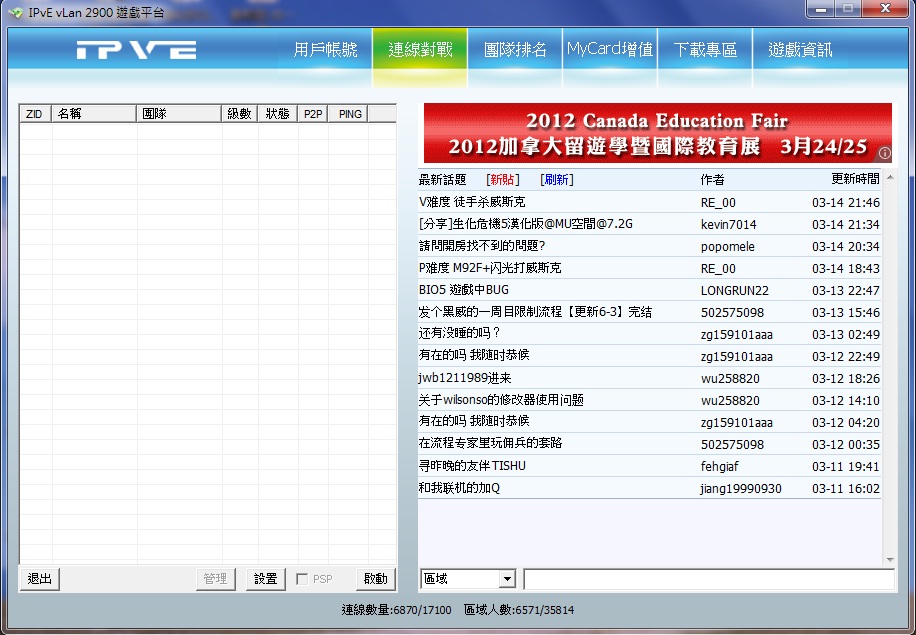Click the 新貼 link
This screenshot has height=635, width=916.
pos(502,180)
